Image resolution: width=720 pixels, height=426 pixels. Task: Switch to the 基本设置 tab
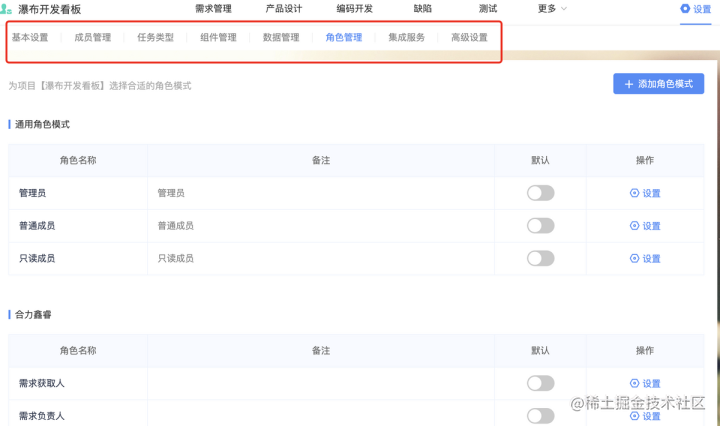(x=30, y=38)
